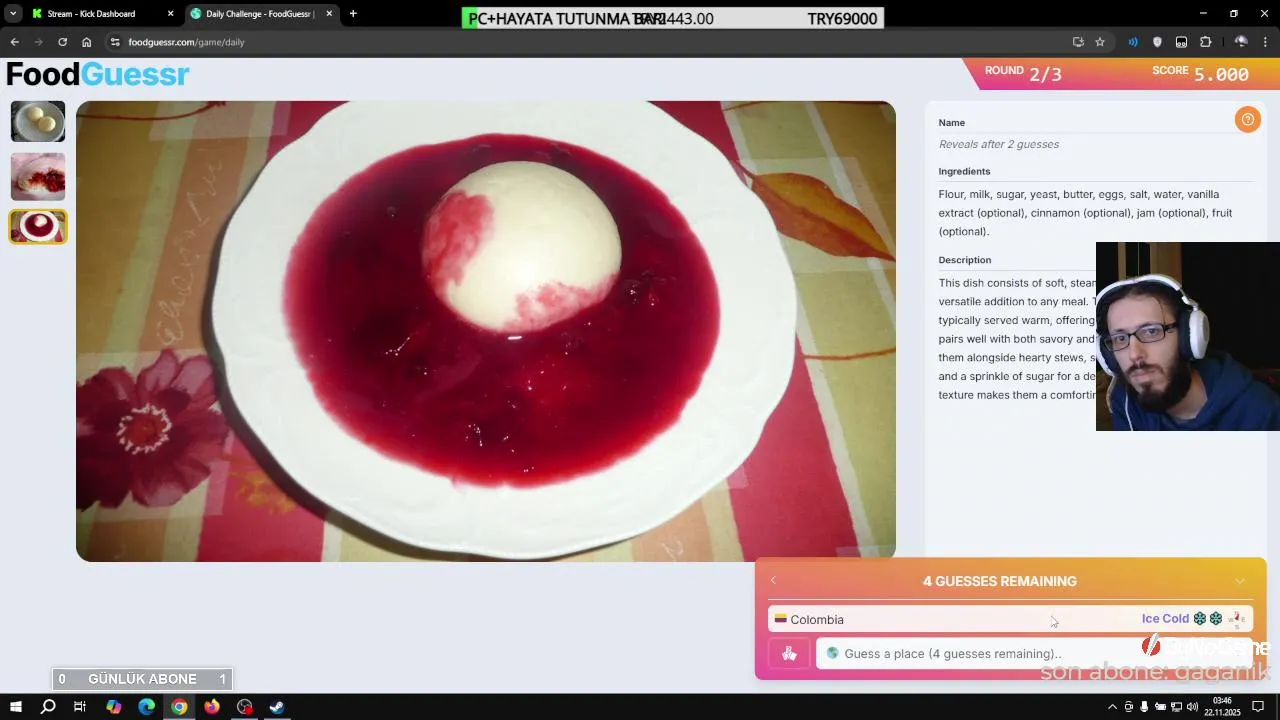The image size is (1280, 720).
Task: Open Task View on taskbar
Action: [x=80, y=707]
